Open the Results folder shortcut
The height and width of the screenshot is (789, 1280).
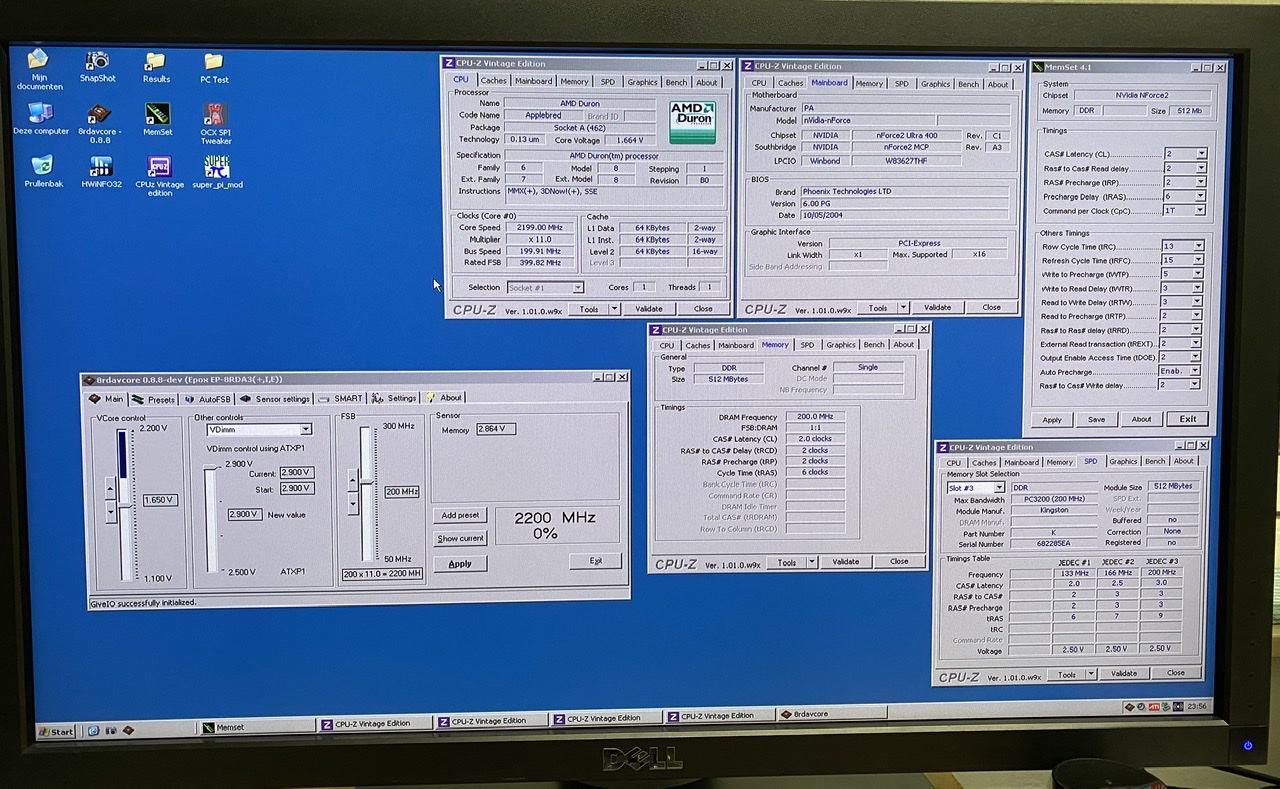click(156, 67)
